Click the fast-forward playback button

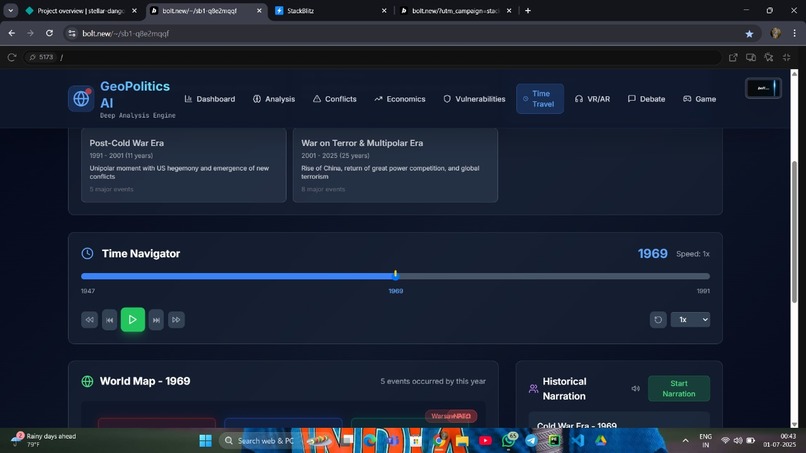tap(176, 320)
